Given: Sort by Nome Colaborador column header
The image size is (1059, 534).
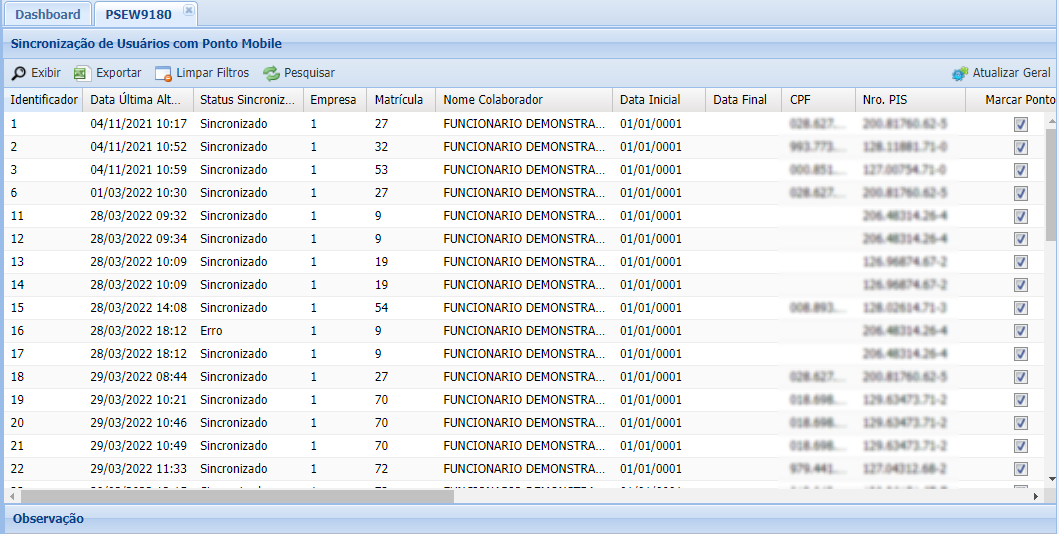Looking at the screenshot, I should tap(493, 100).
